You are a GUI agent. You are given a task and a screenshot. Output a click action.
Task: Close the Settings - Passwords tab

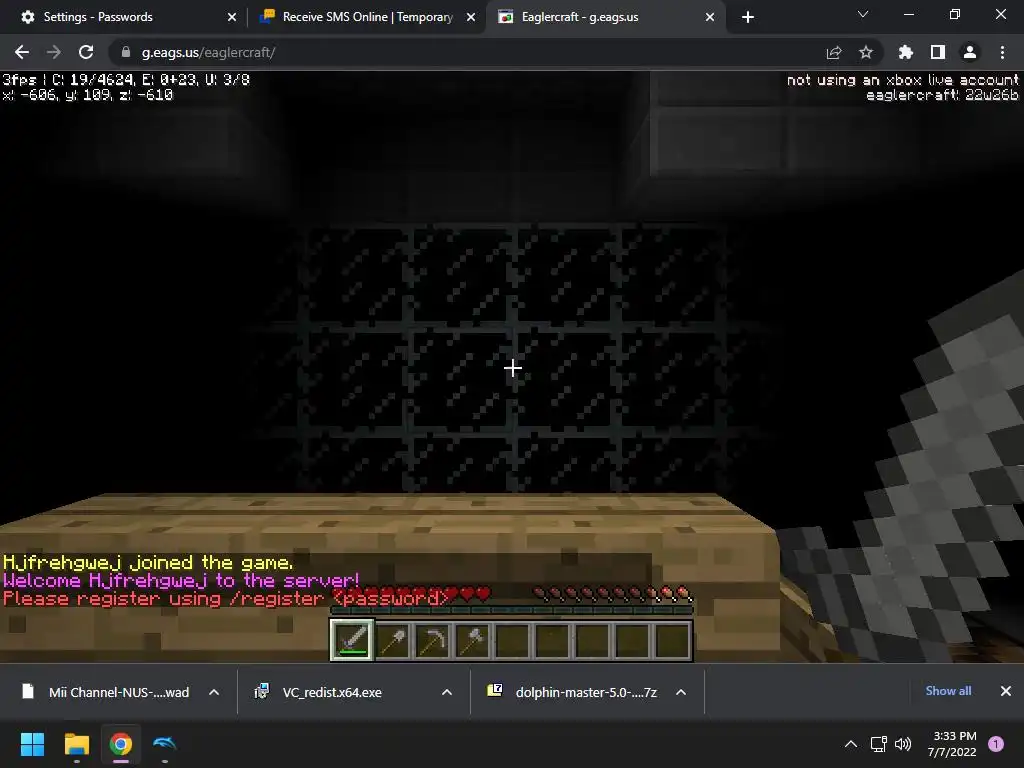pyautogui.click(x=232, y=17)
